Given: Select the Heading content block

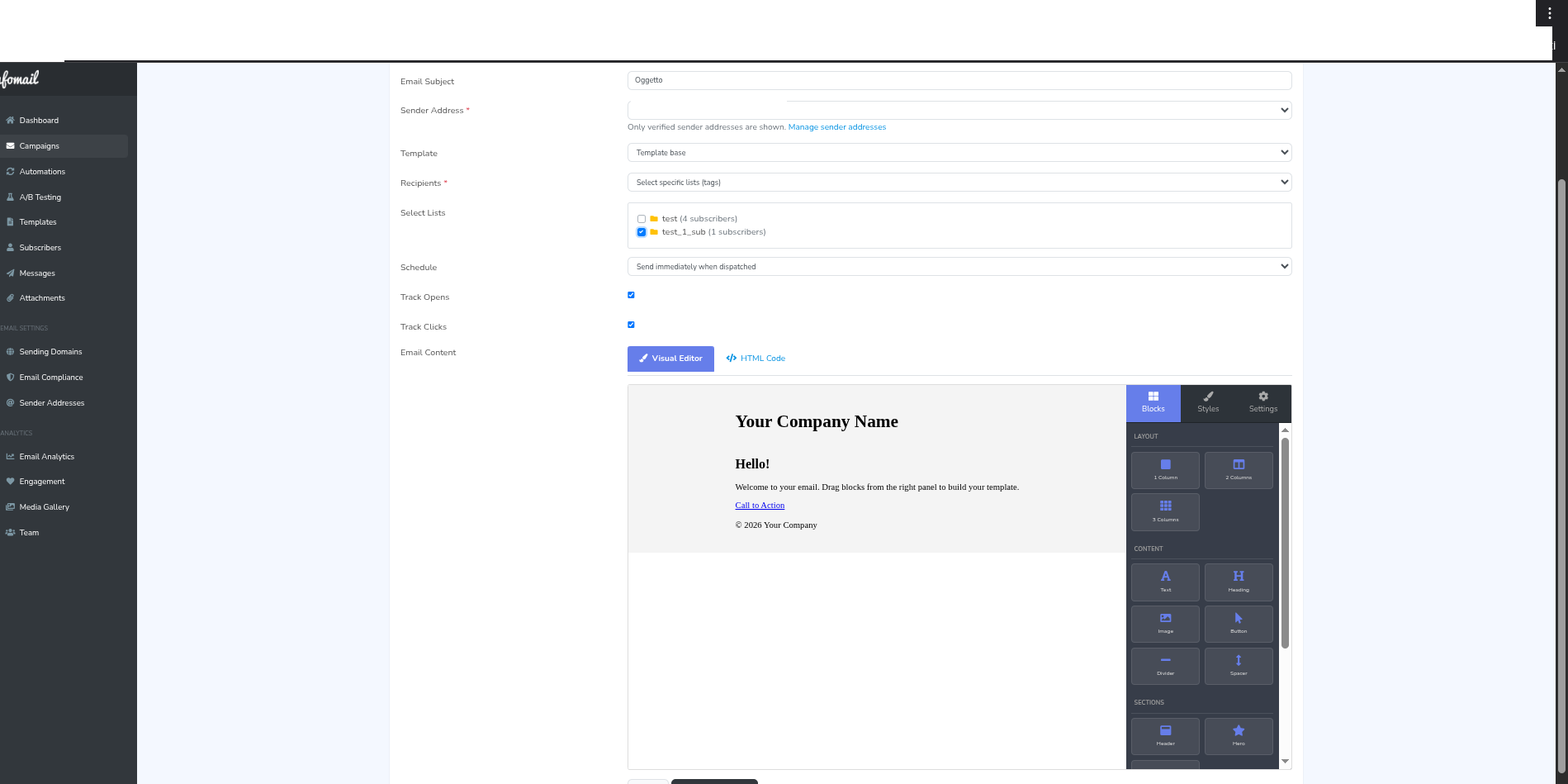Looking at the screenshot, I should click(1238, 582).
